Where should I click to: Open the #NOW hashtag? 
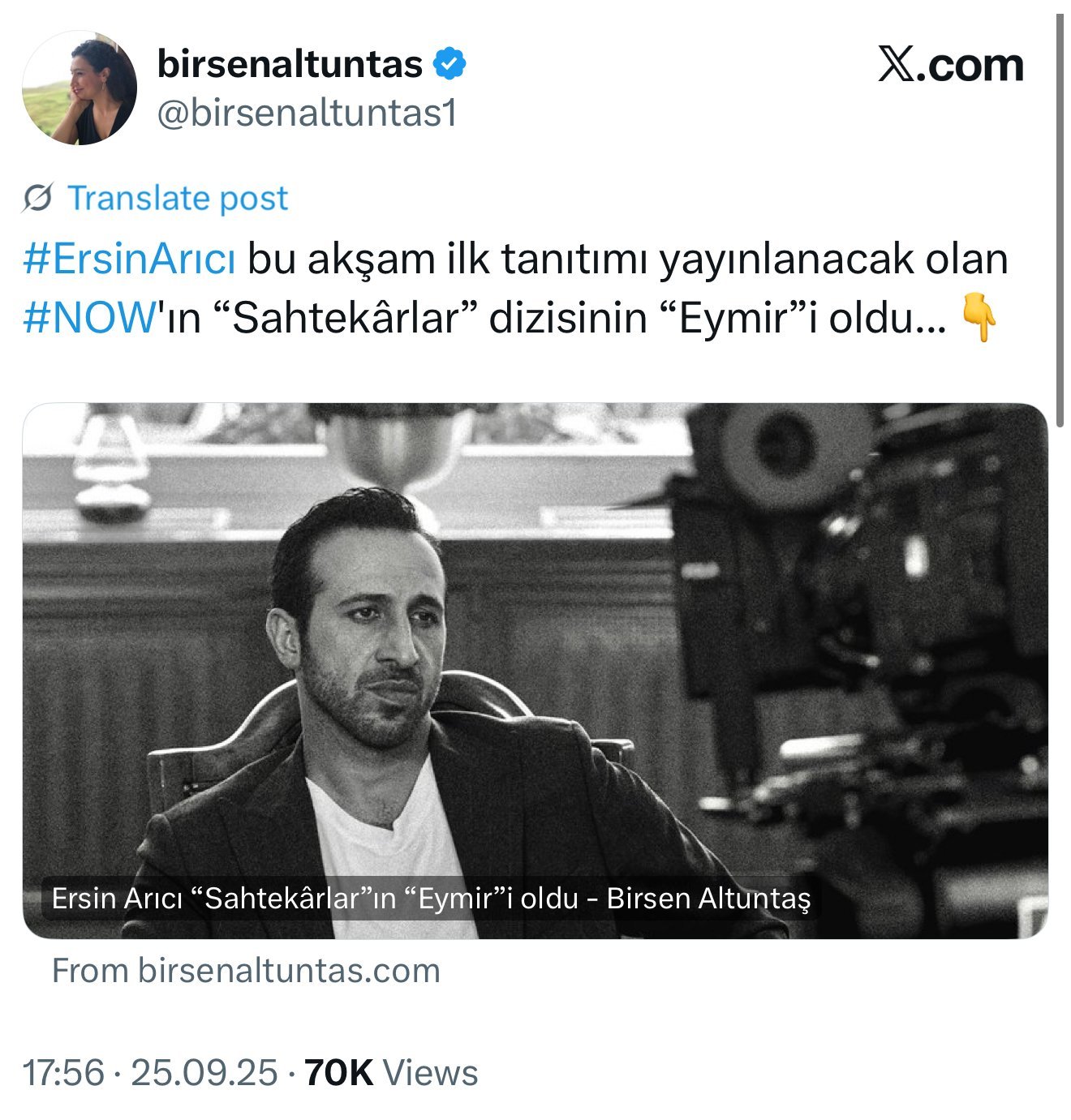88,317
